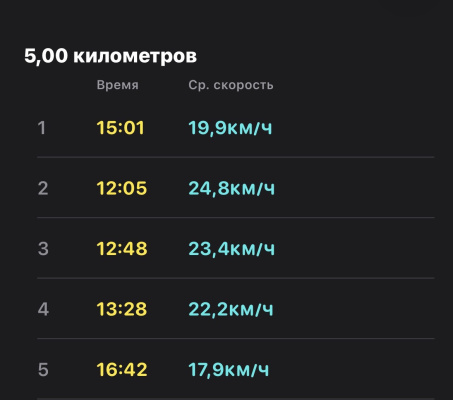Select the time 13:28
This screenshot has width=453, height=400.
coord(122,309)
